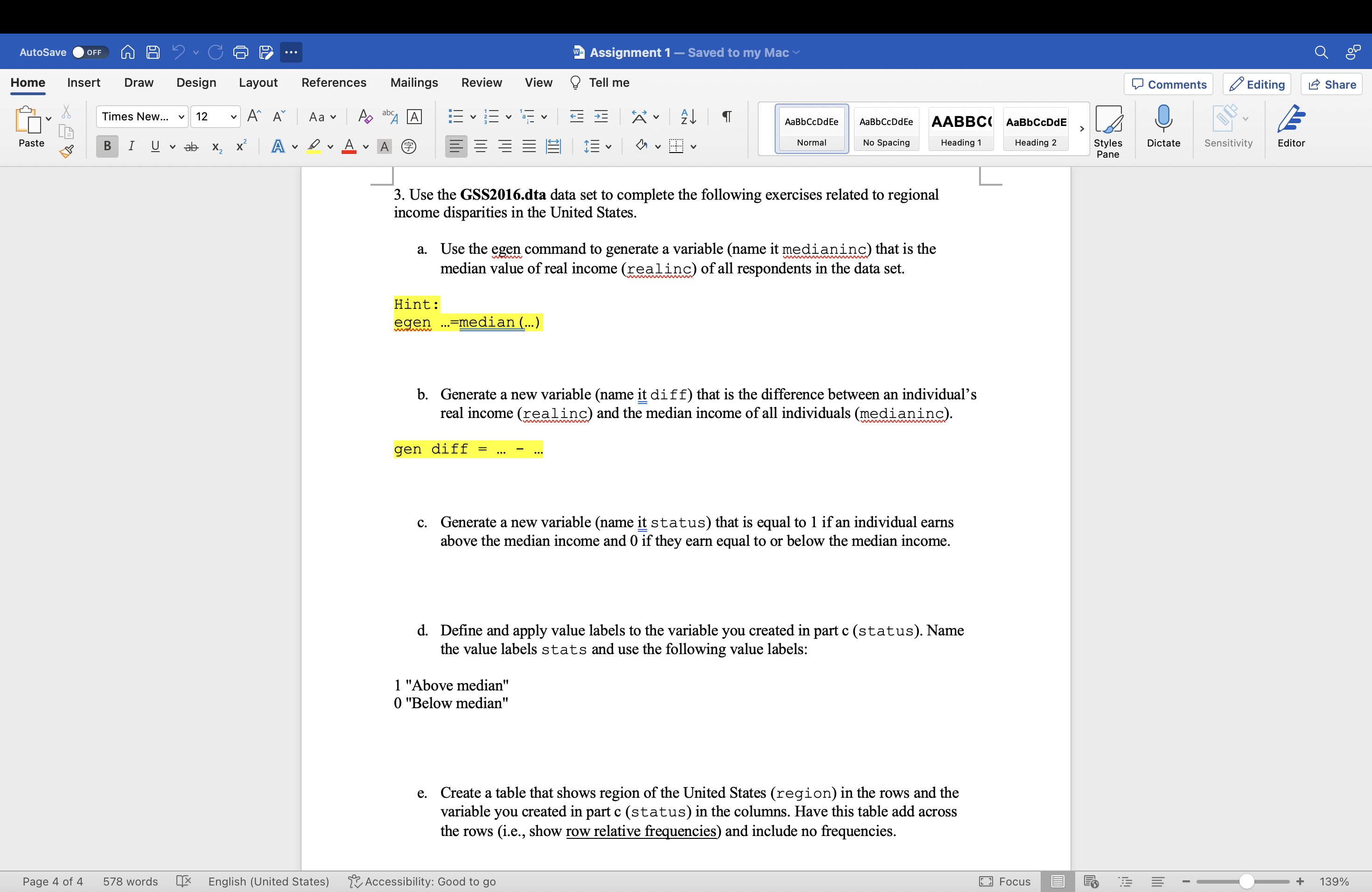The width and height of the screenshot is (1372, 892).
Task: Click the 578 words count
Action: [130, 881]
